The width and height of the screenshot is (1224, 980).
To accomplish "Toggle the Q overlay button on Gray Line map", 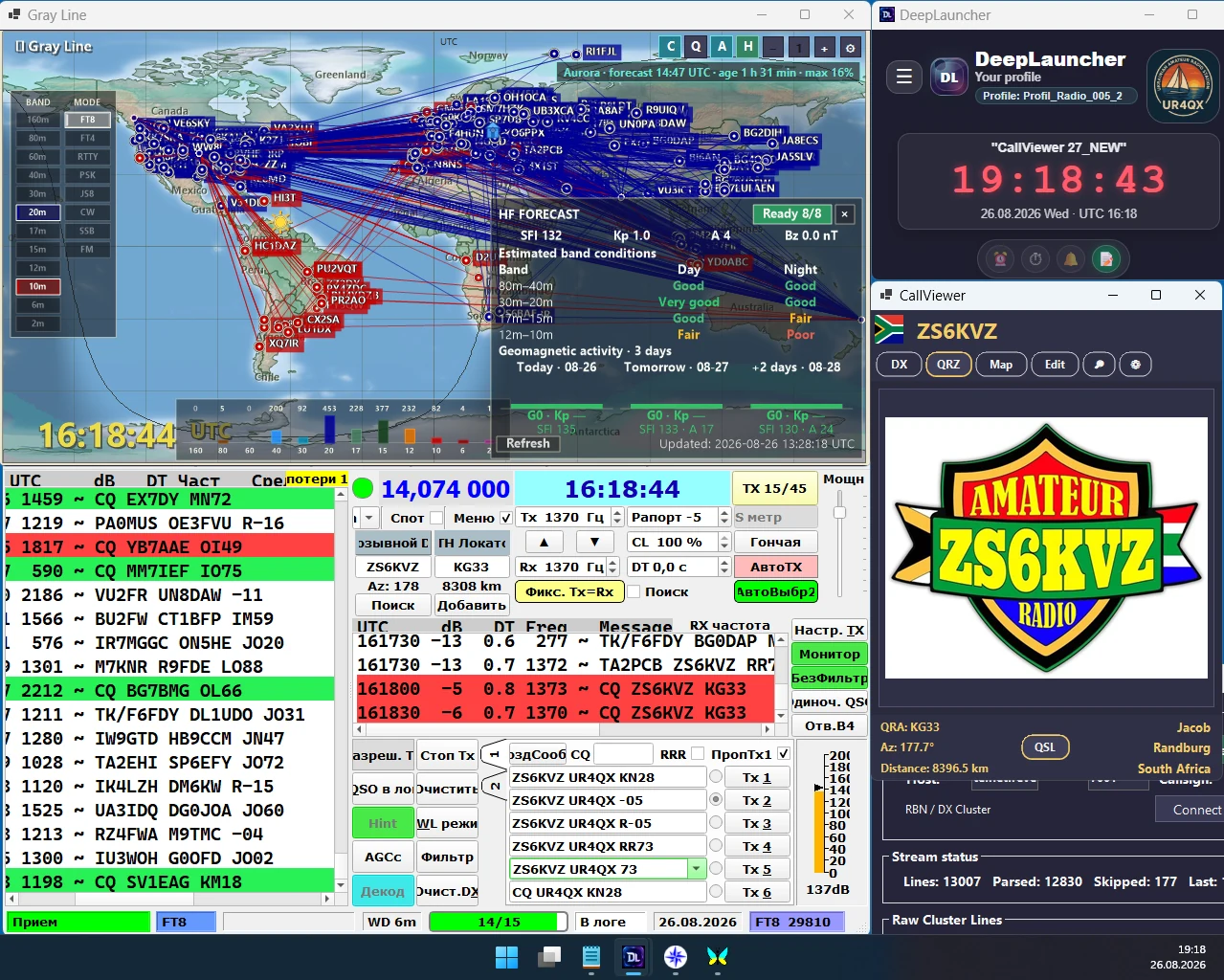I will tap(696, 46).
